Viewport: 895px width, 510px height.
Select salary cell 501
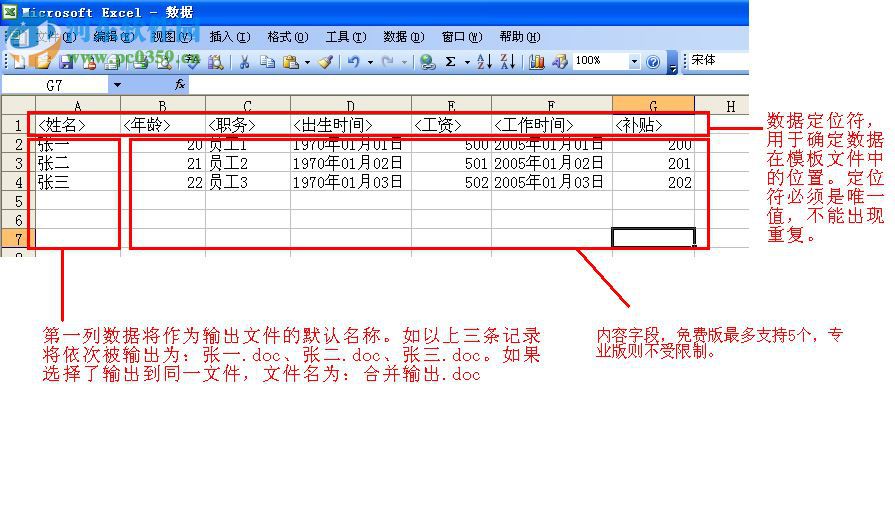[451, 163]
